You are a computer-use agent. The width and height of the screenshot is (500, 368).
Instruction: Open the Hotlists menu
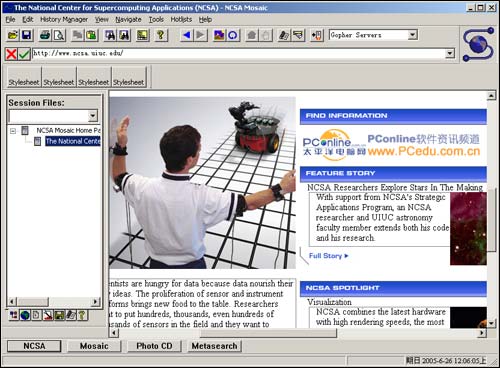click(181, 19)
